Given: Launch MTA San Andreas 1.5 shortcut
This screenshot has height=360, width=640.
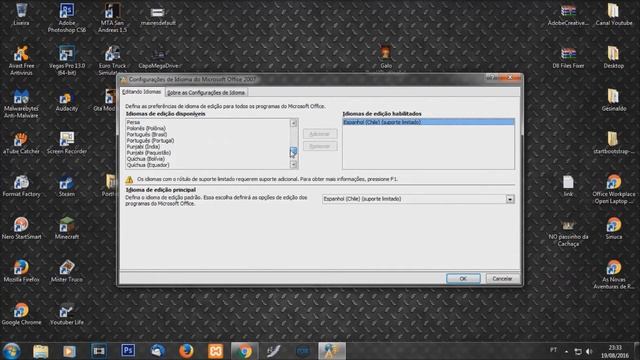Looking at the screenshot, I should coord(112,18).
